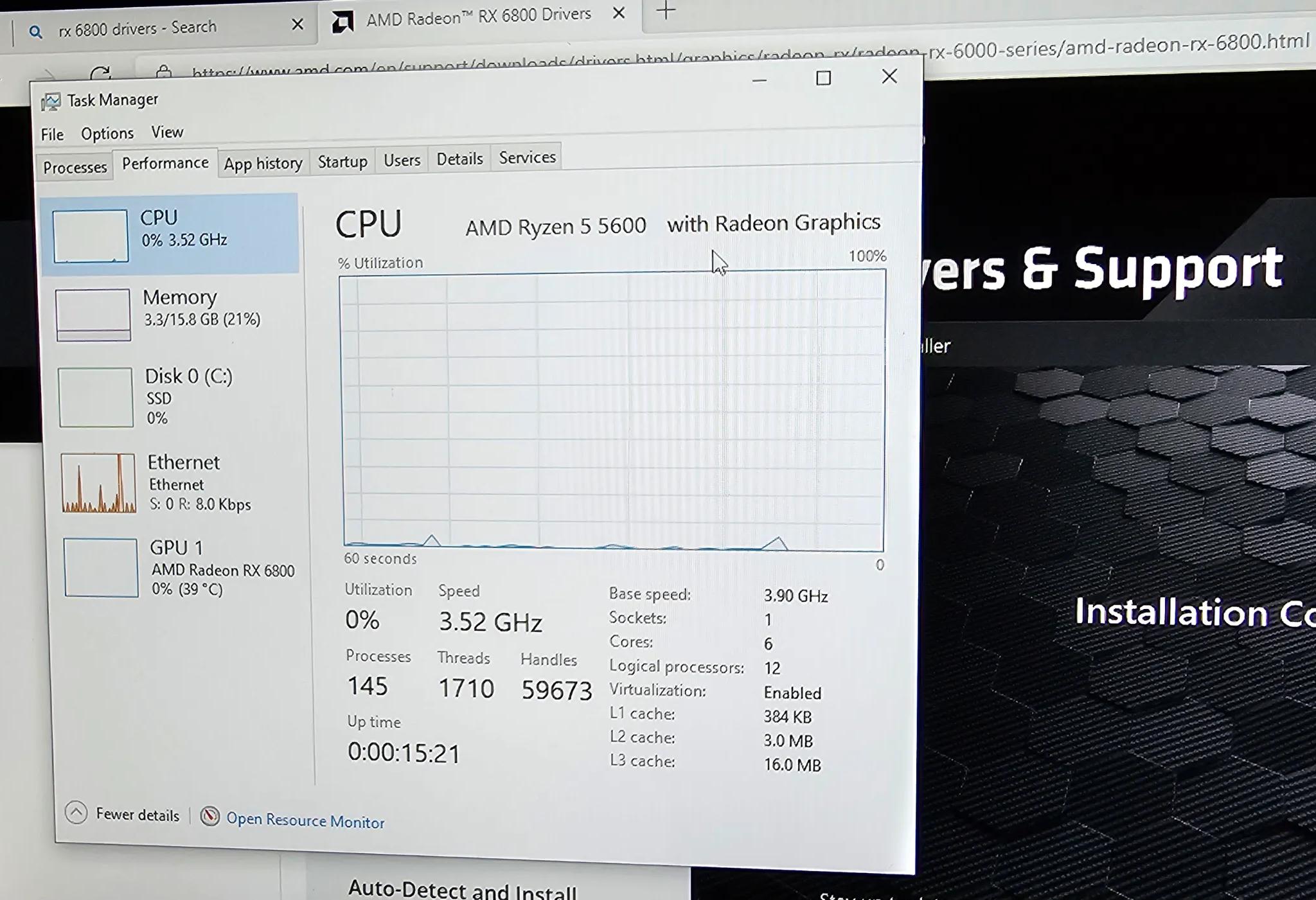Click the Handles count 59673
1316x900 pixels.
pos(556,690)
